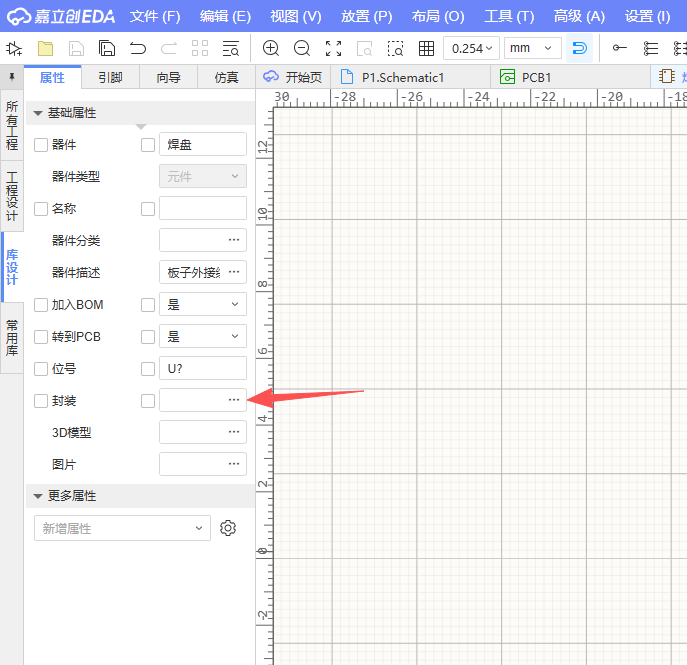Undo the last action

point(138,48)
